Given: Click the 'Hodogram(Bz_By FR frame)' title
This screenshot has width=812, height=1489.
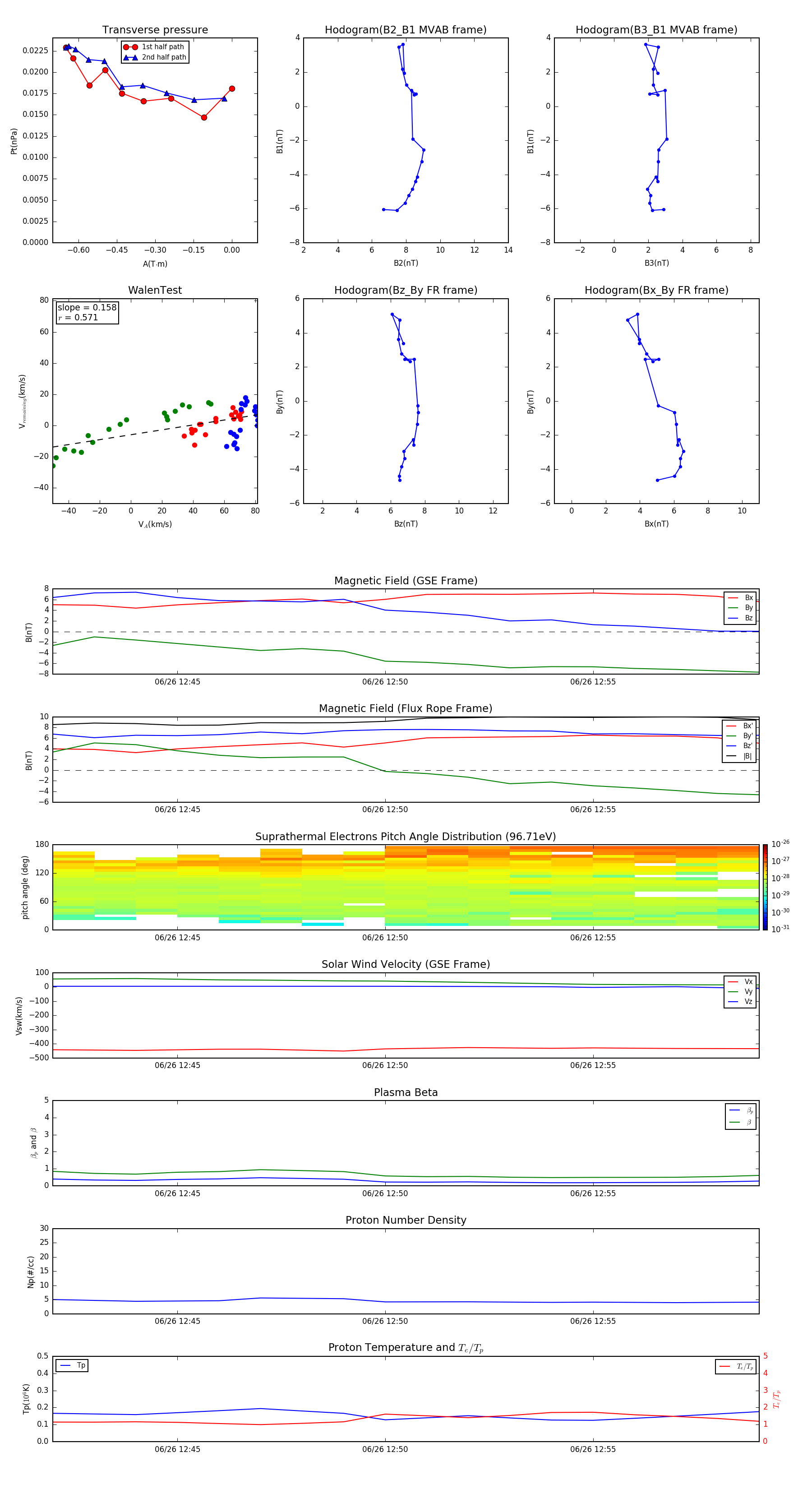Looking at the screenshot, I should [x=406, y=290].
